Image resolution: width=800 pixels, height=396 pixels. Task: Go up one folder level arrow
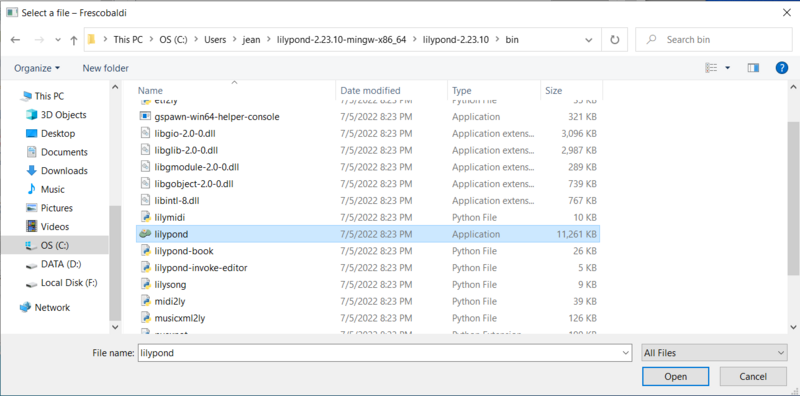point(74,40)
